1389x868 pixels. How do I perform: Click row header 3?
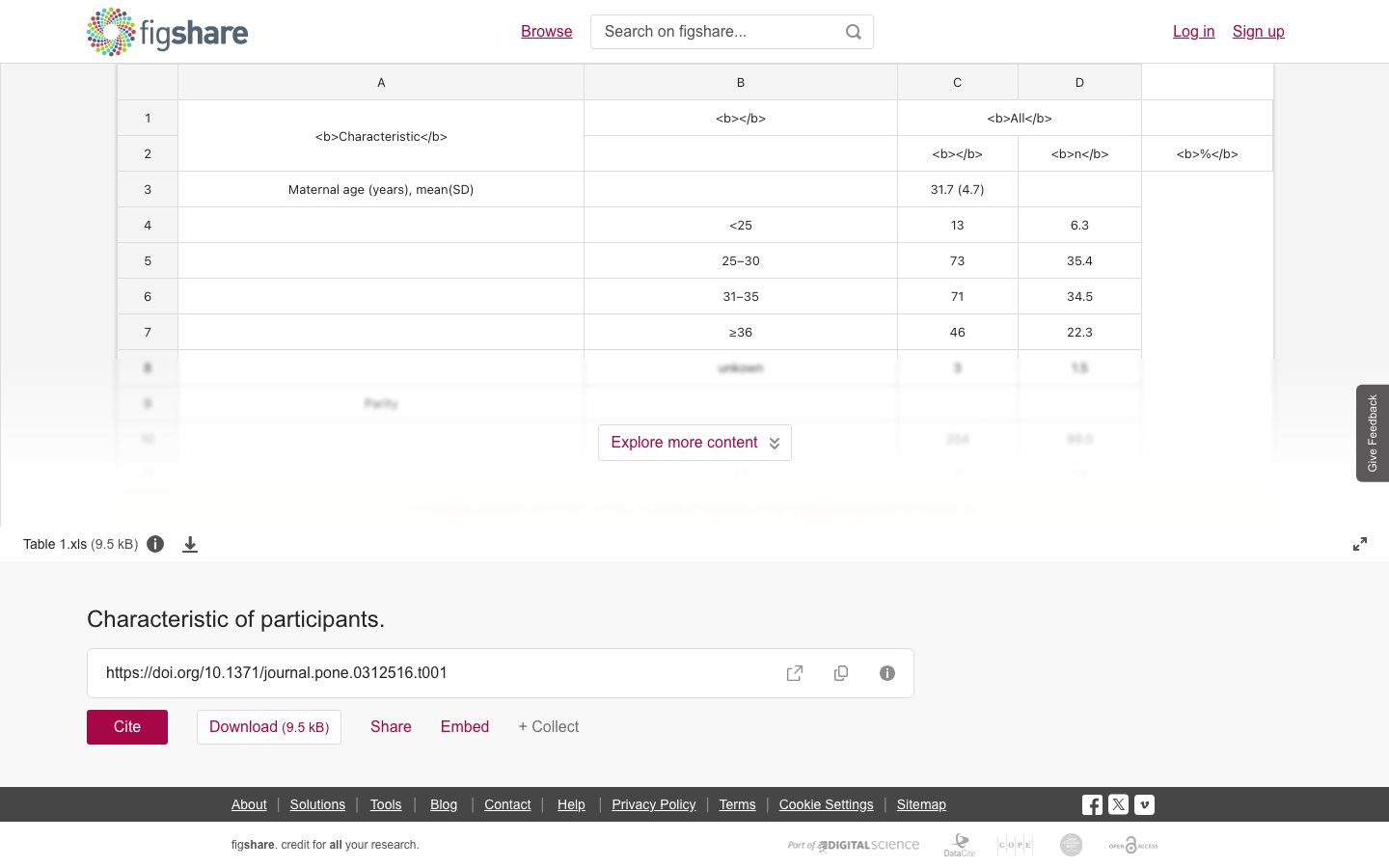pos(148,190)
